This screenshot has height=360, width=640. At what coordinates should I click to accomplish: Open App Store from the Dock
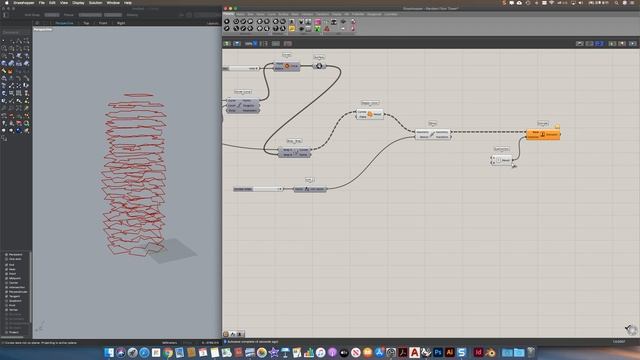click(x=379, y=352)
